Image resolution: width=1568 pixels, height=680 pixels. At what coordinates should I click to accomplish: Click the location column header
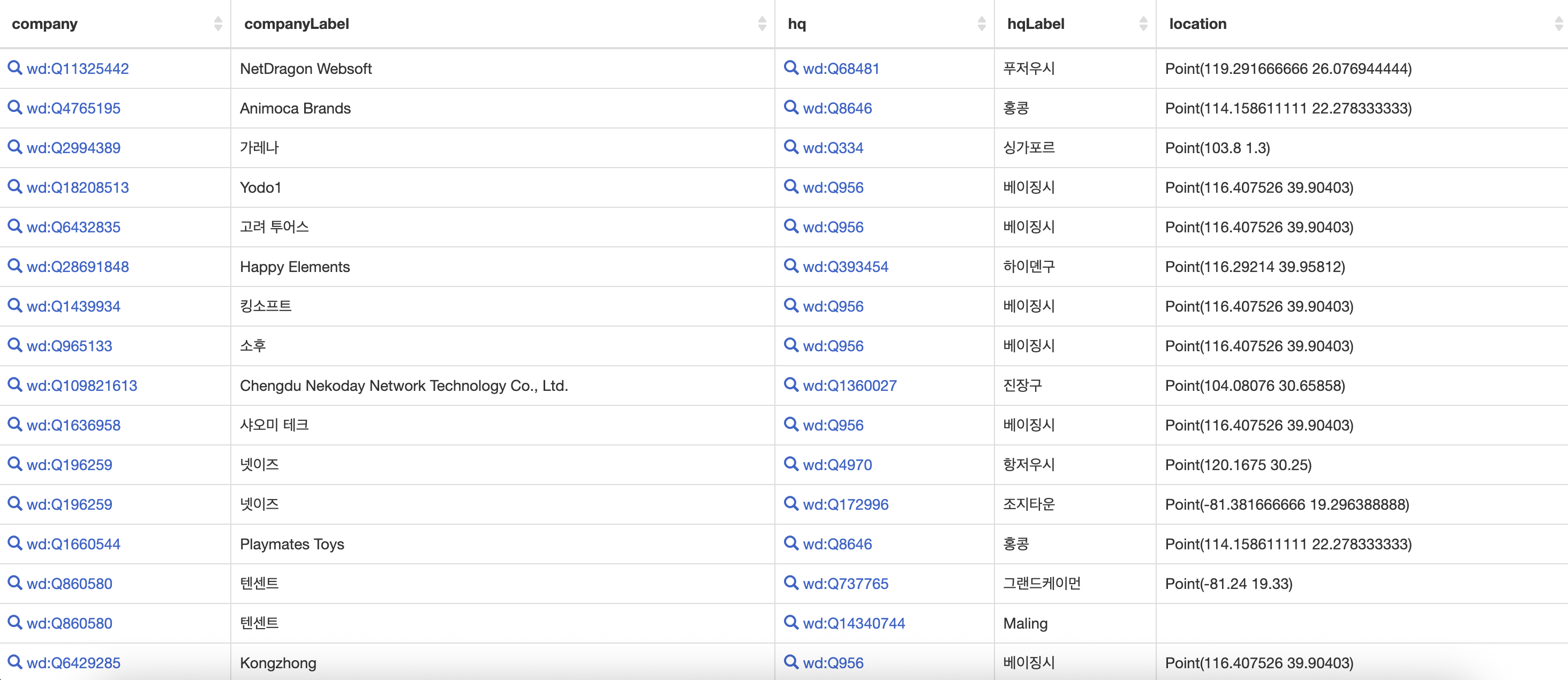pyautogui.click(x=1197, y=24)
